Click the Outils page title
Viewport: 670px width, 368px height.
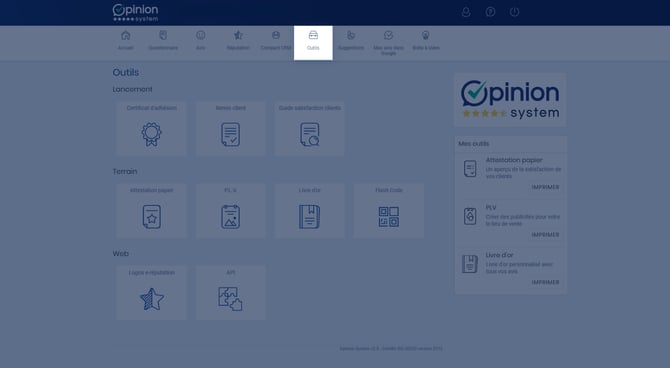coord(126,72)
